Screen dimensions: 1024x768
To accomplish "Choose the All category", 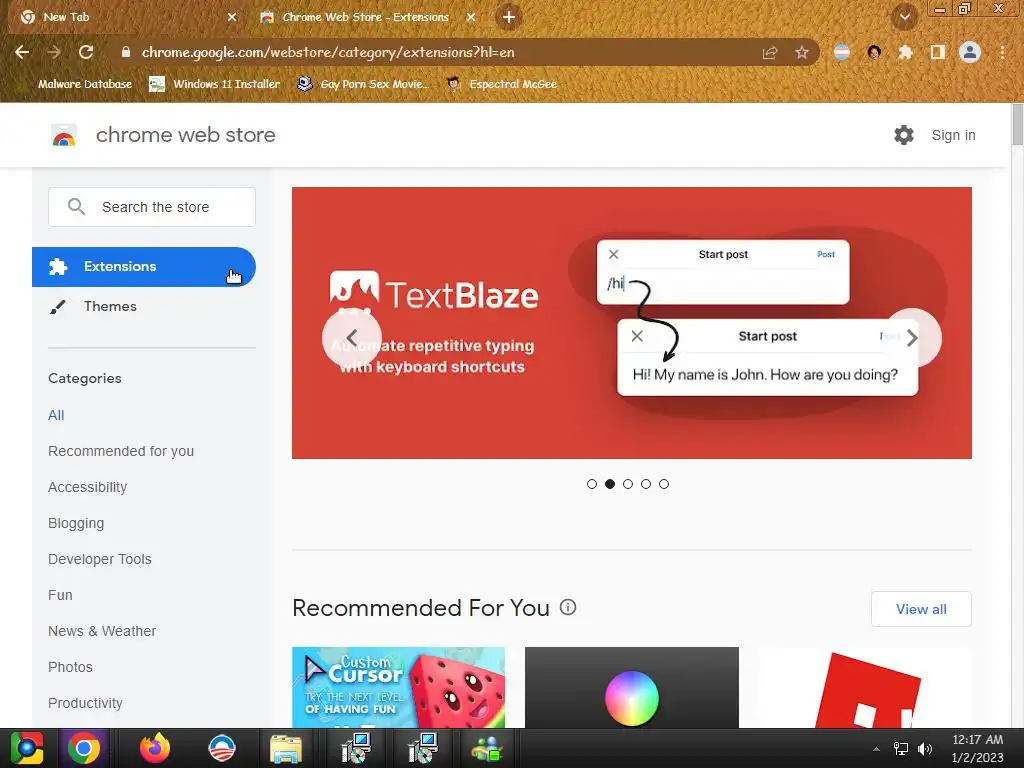I will [56, 415].
